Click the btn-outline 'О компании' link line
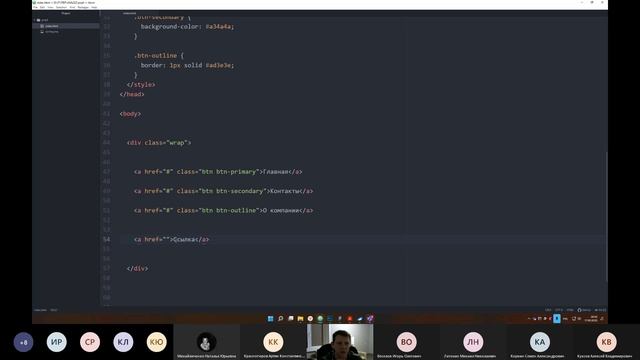The height and width of the screenshot is (360, 640). pos(223,211)
